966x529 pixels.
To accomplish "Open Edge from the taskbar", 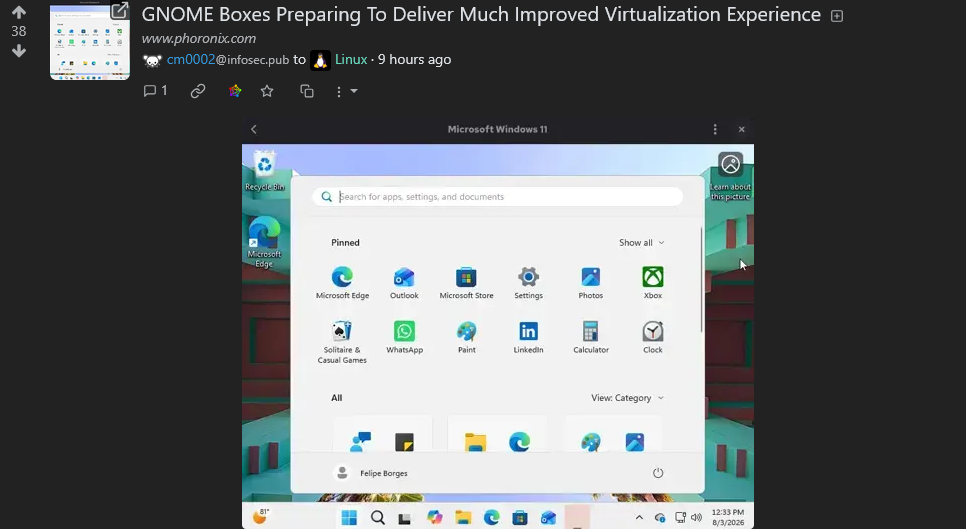I will pyautogui.click(x=492, y=517).
